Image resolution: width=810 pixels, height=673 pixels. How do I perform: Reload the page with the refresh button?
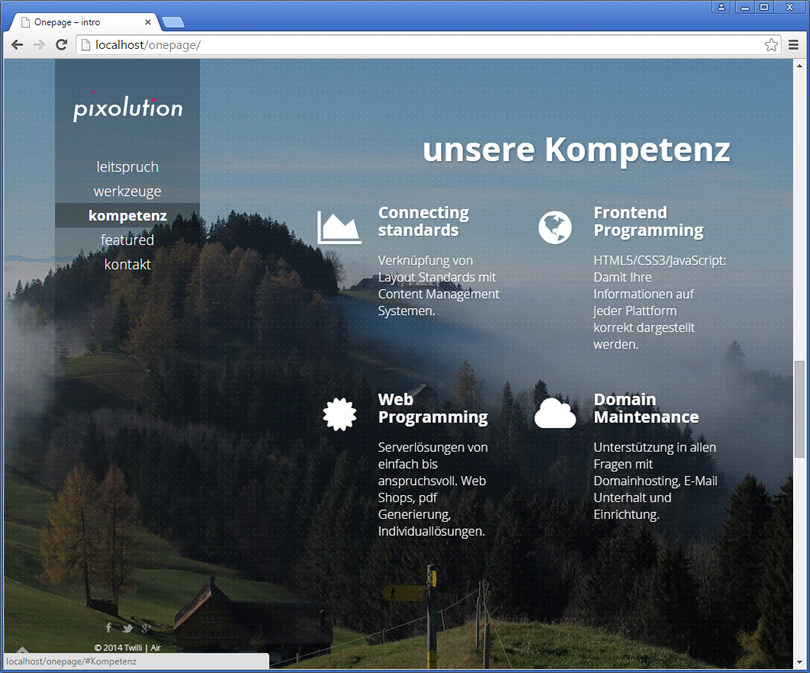[x=62, y=45]
